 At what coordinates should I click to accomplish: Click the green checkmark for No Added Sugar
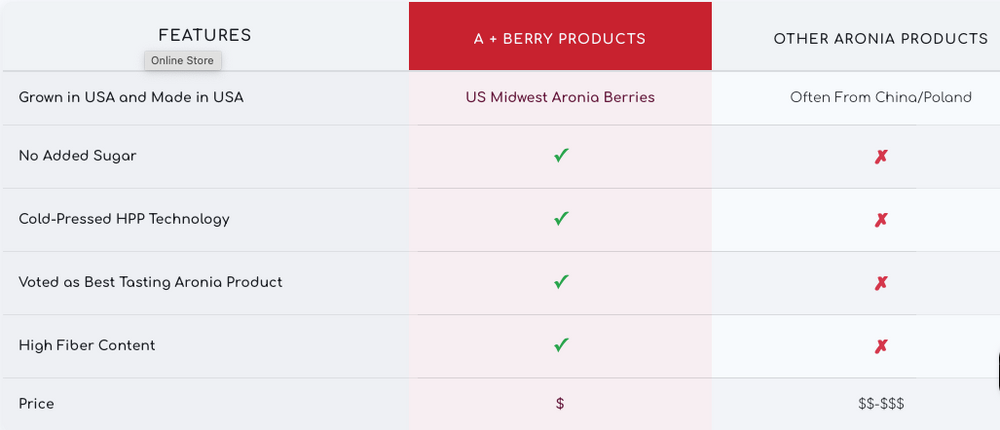click(561, 156)
